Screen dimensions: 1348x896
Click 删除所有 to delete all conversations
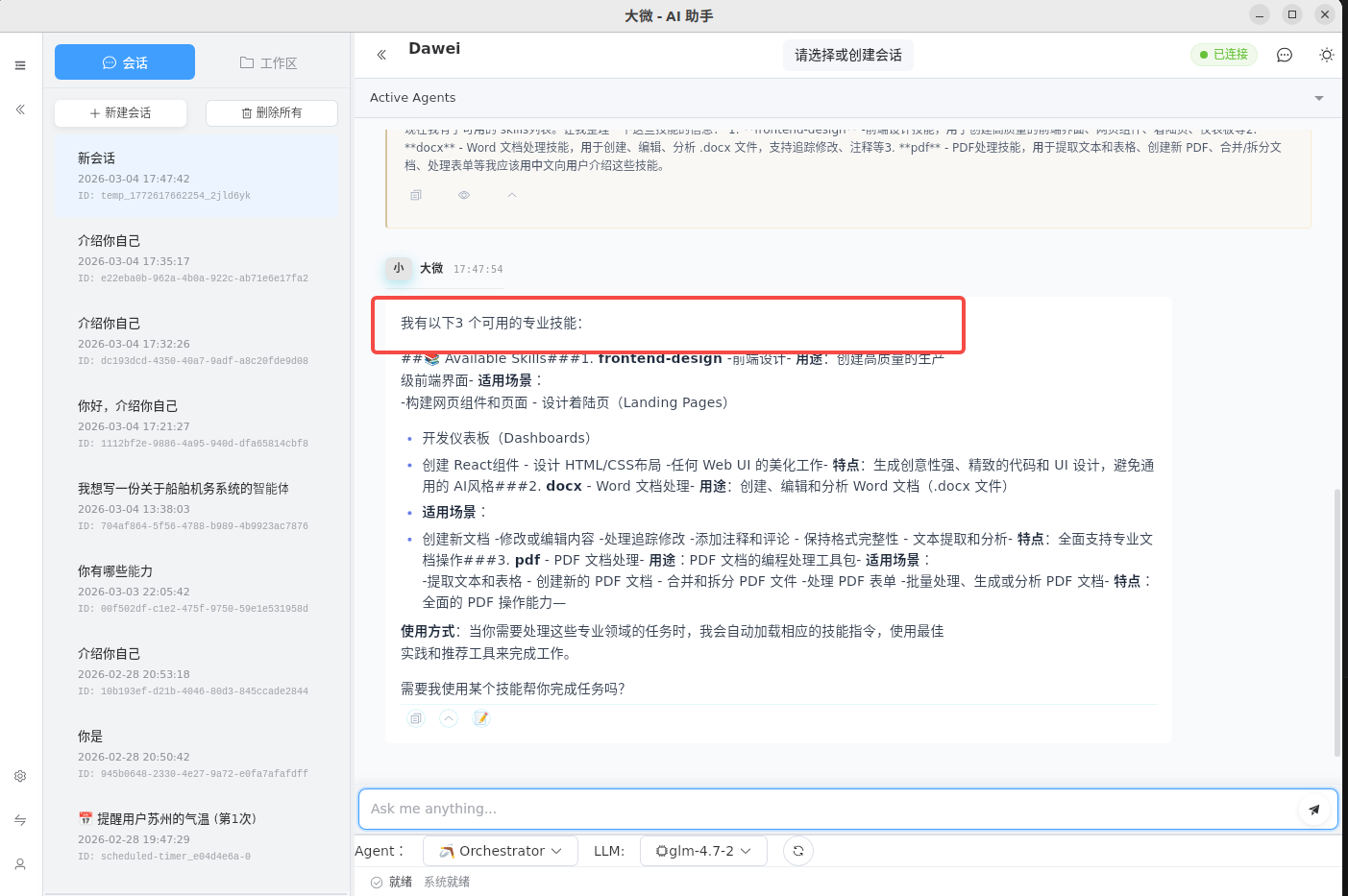[272, 112]
